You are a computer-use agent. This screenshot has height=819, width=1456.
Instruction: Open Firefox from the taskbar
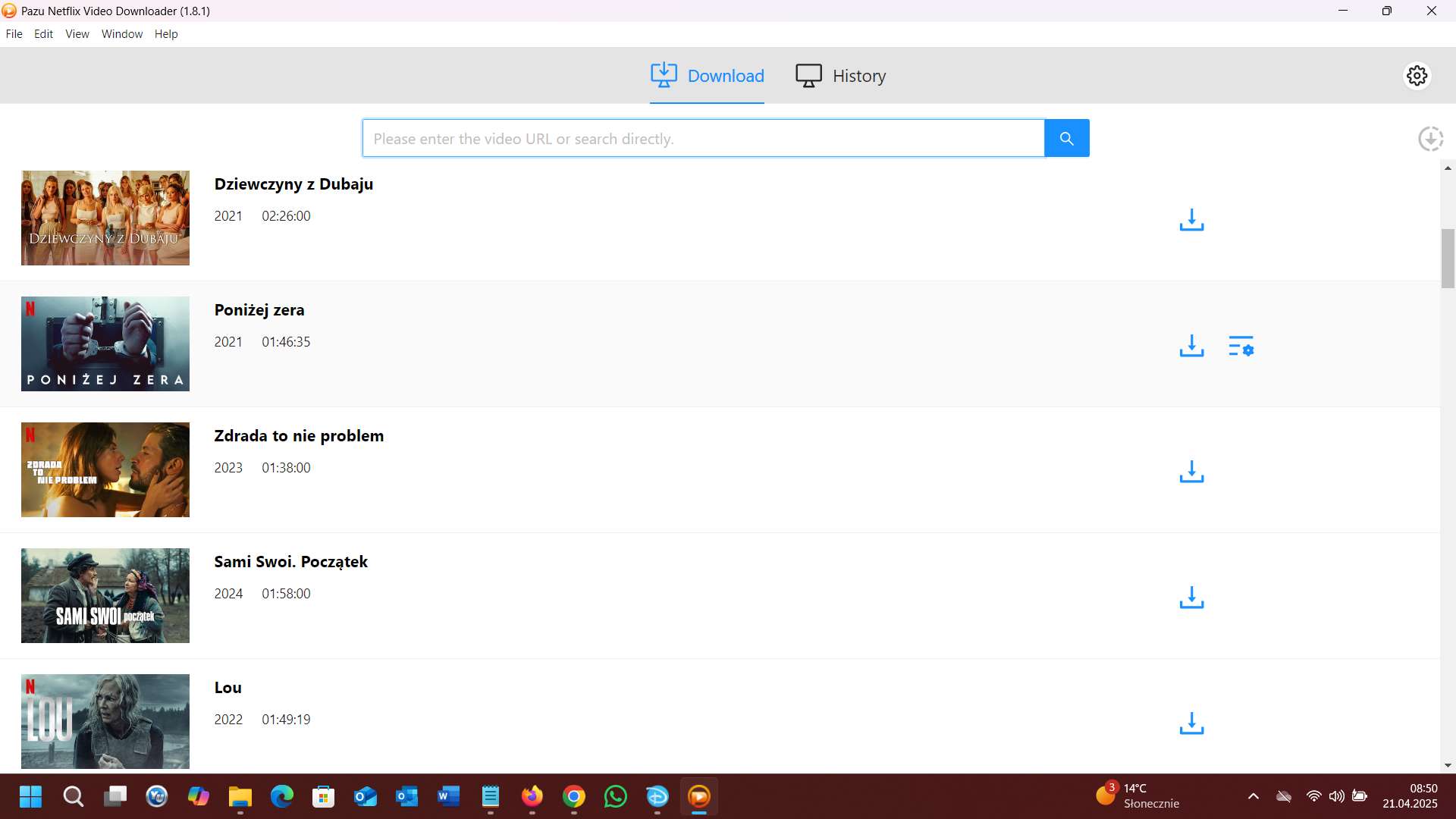point(532,796)
